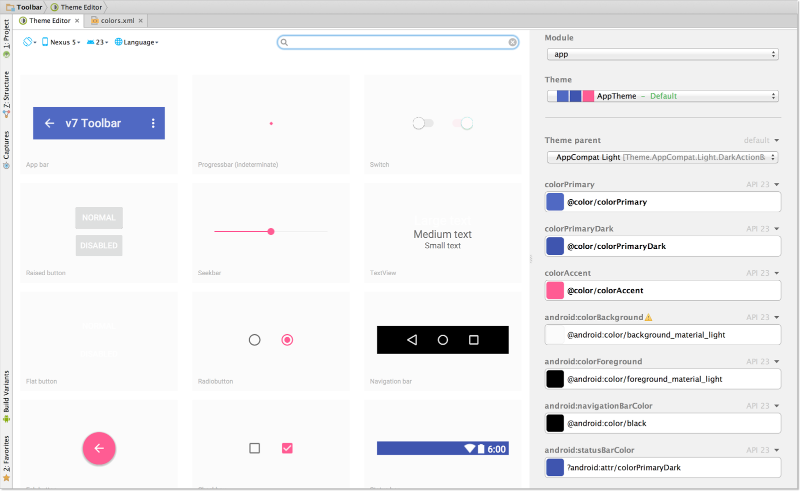Click the panel splitter drag handle
This screenshot has height=491, width=800.
pos(531,259)
